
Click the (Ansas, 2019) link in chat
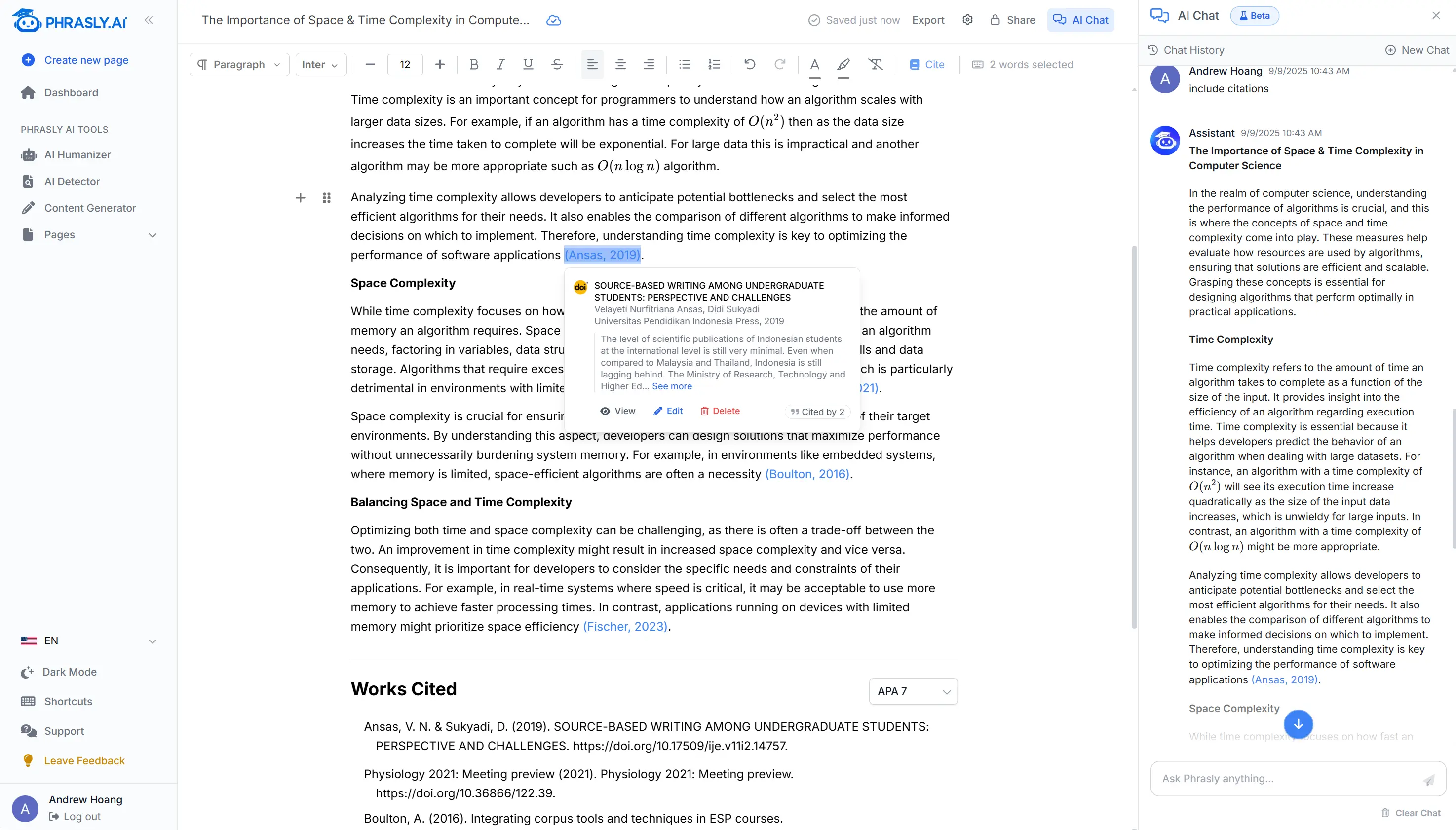(x=1284, y=679)
